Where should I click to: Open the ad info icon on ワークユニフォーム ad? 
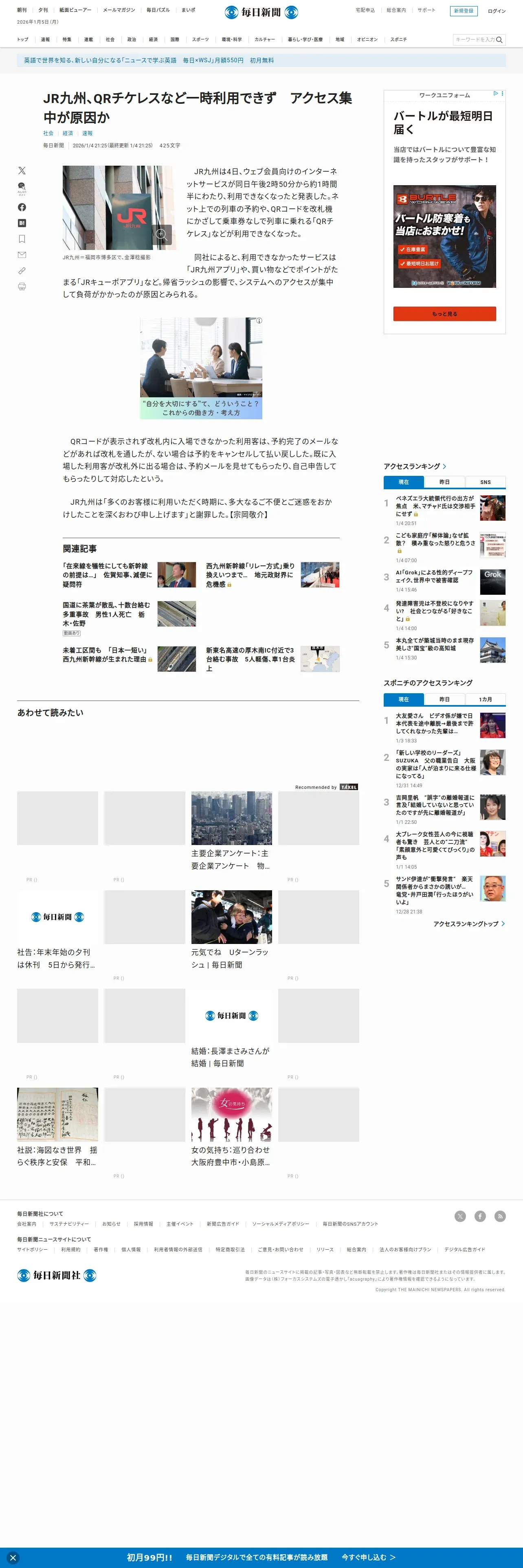(x=496, y=94)
